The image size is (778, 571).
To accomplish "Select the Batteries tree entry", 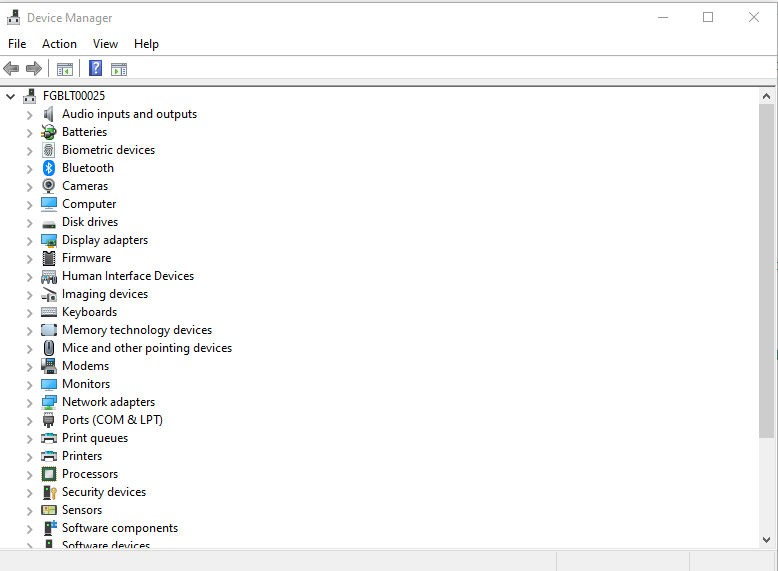I will point(84,132).
